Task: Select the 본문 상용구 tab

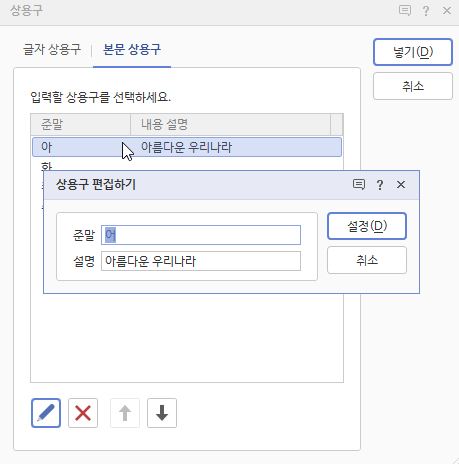Action: (132, 50)
